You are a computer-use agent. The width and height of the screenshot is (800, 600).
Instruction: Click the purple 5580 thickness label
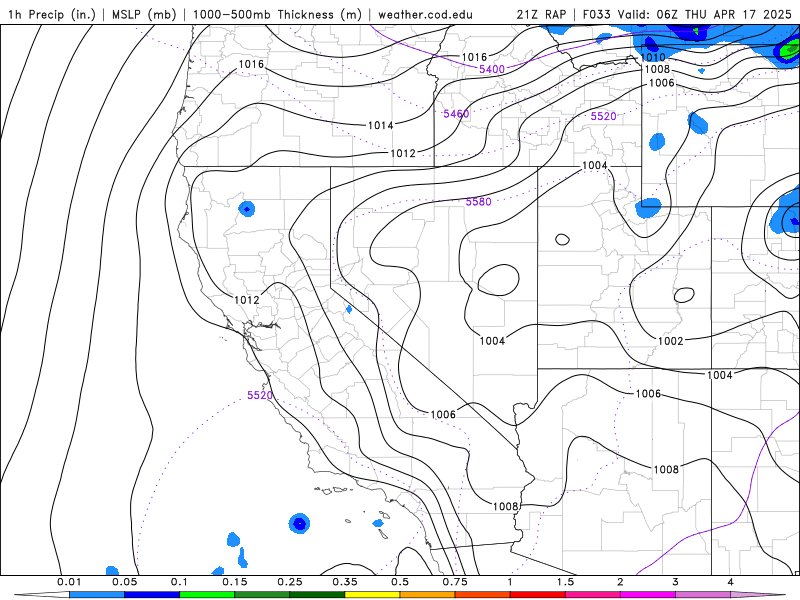(x=479, y=202)
